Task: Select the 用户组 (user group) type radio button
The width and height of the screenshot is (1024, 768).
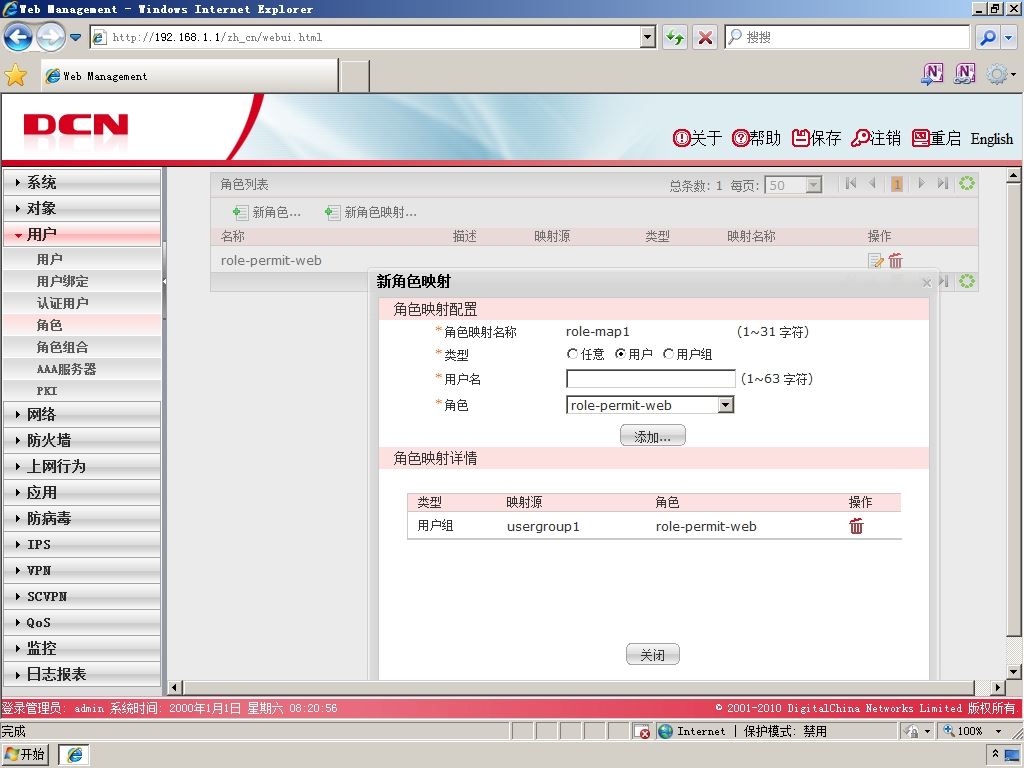Action: coord(668,354)
